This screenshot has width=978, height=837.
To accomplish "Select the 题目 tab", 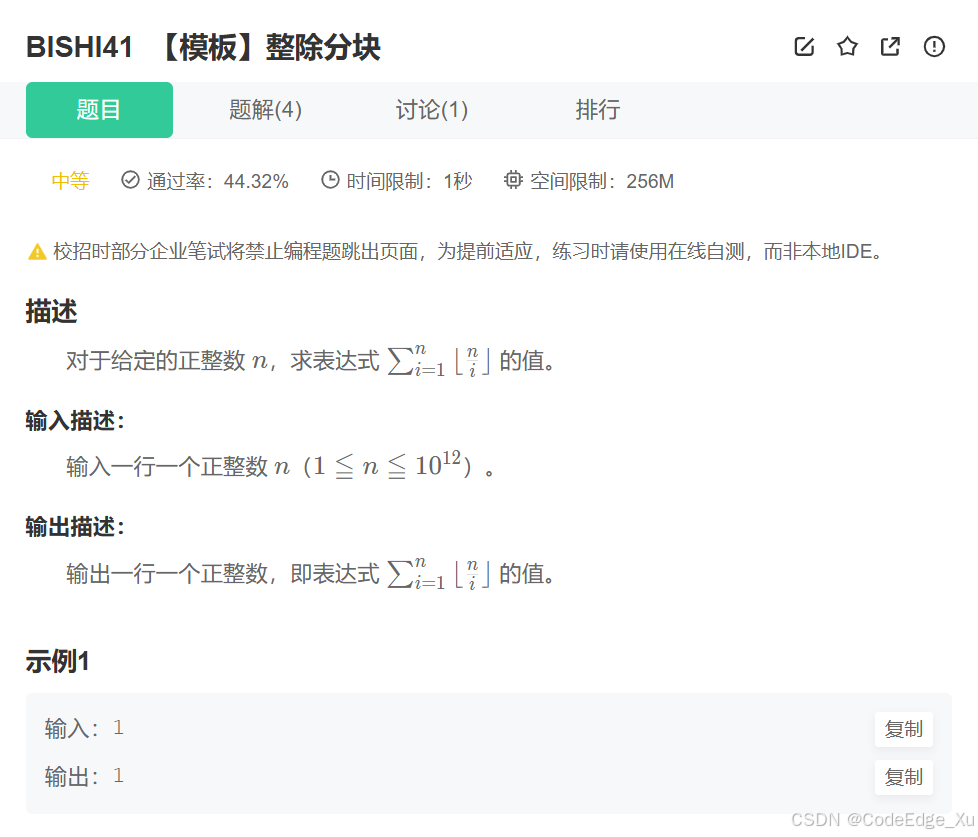I will 99,110.
